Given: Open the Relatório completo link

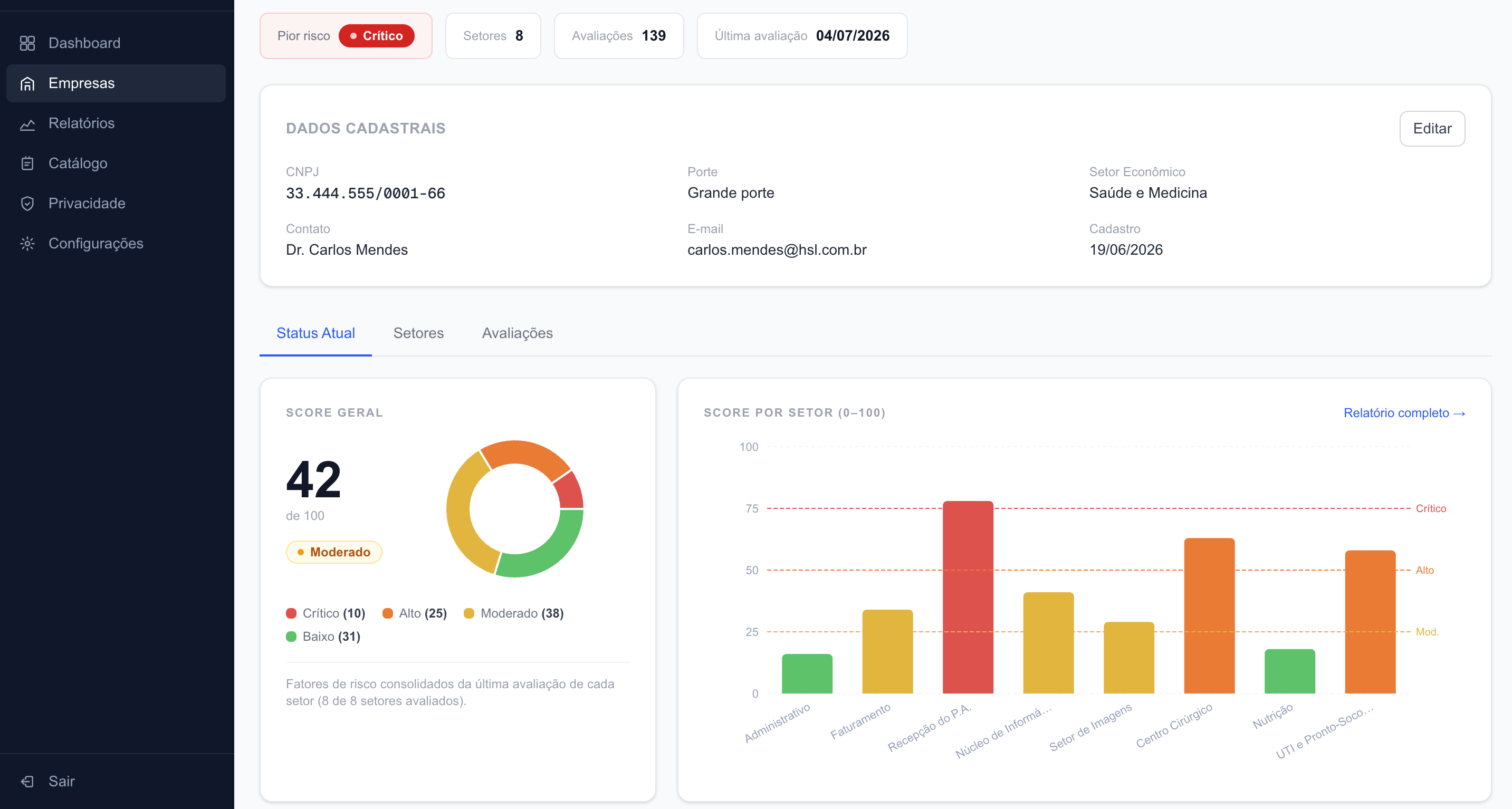Looking at the screenshot, I should 1404,413.
